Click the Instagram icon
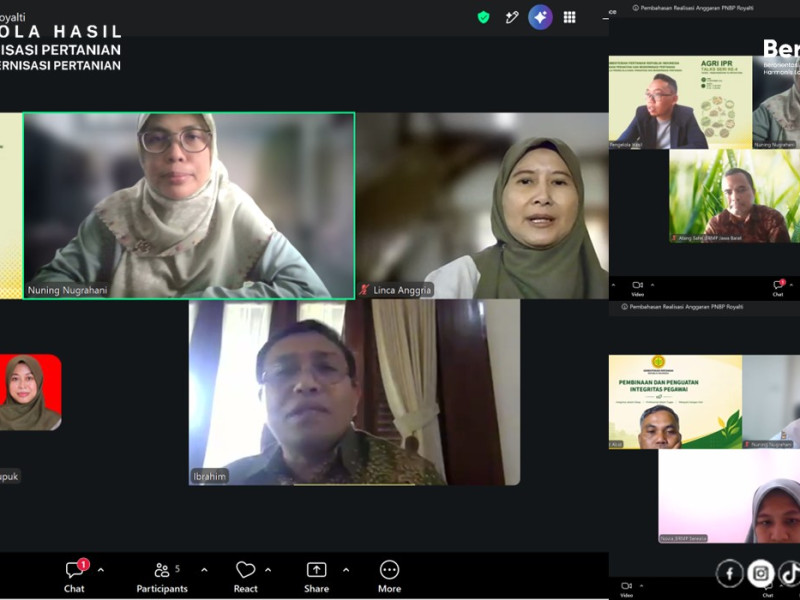Image resolution: width=800 pixels, height=600 pixels. click(x=761, y=573)
